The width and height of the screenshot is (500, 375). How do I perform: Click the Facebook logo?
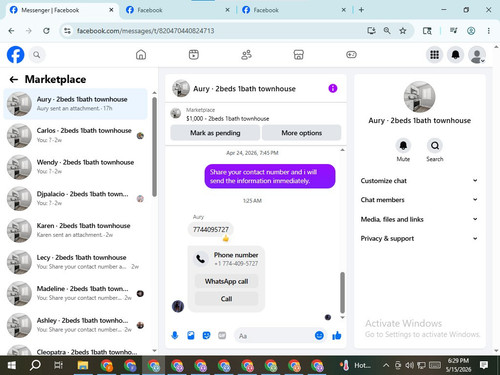click(x=16, y=55)
